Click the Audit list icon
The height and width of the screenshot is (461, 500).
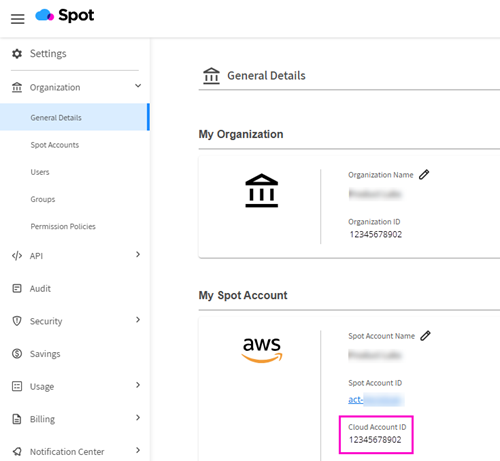pyautogui.click(x=17, y=288)
